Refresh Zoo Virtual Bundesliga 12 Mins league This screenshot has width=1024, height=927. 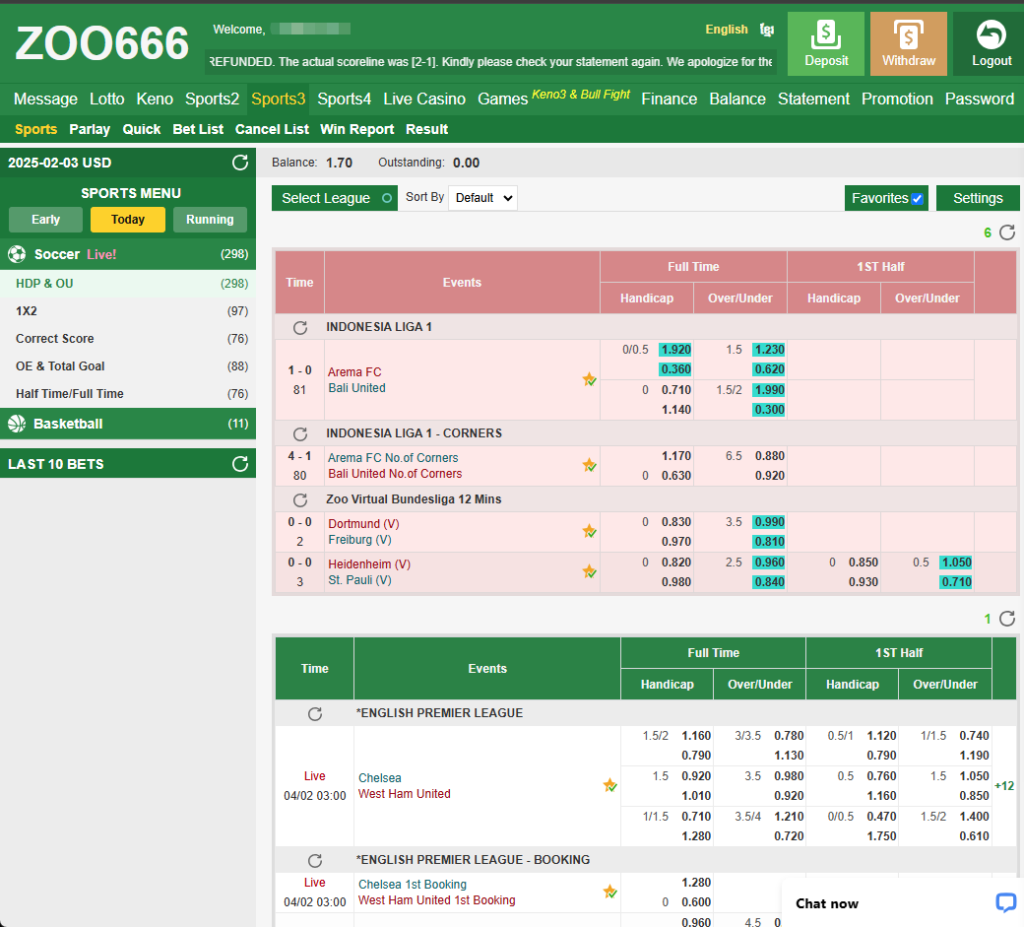point(300,500)
